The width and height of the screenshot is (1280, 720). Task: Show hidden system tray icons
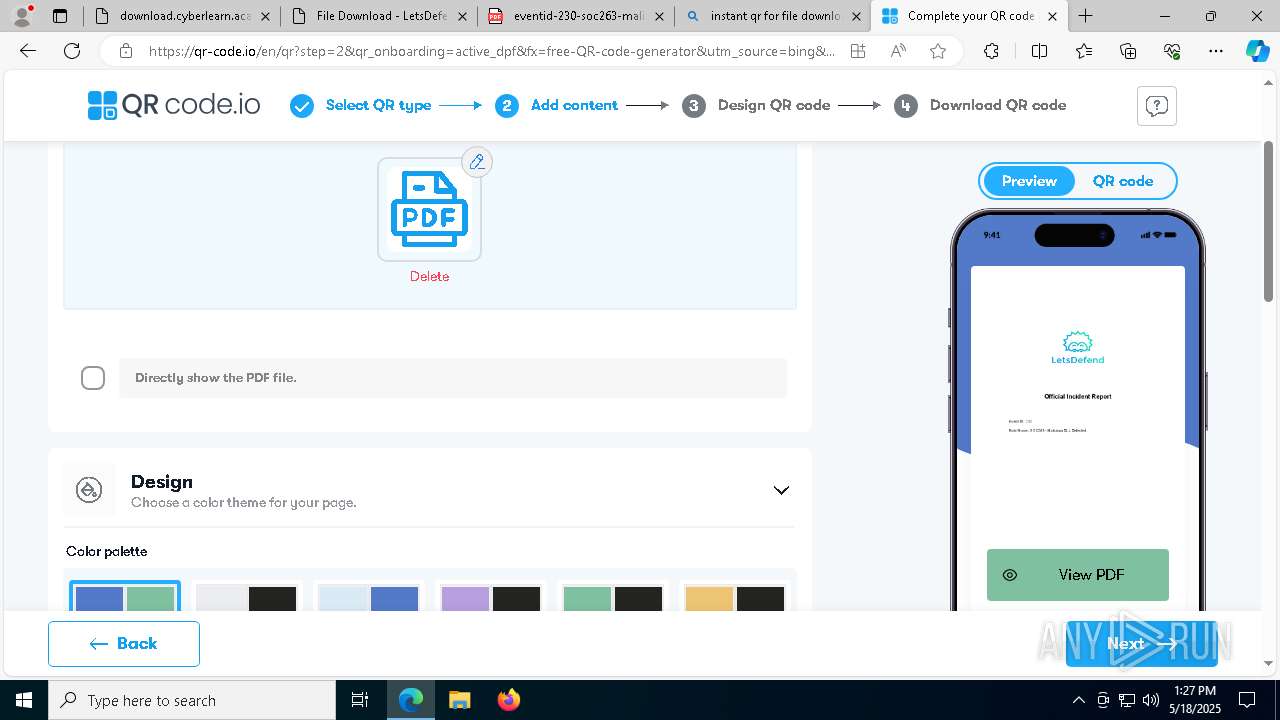[x=1078, y=700]
